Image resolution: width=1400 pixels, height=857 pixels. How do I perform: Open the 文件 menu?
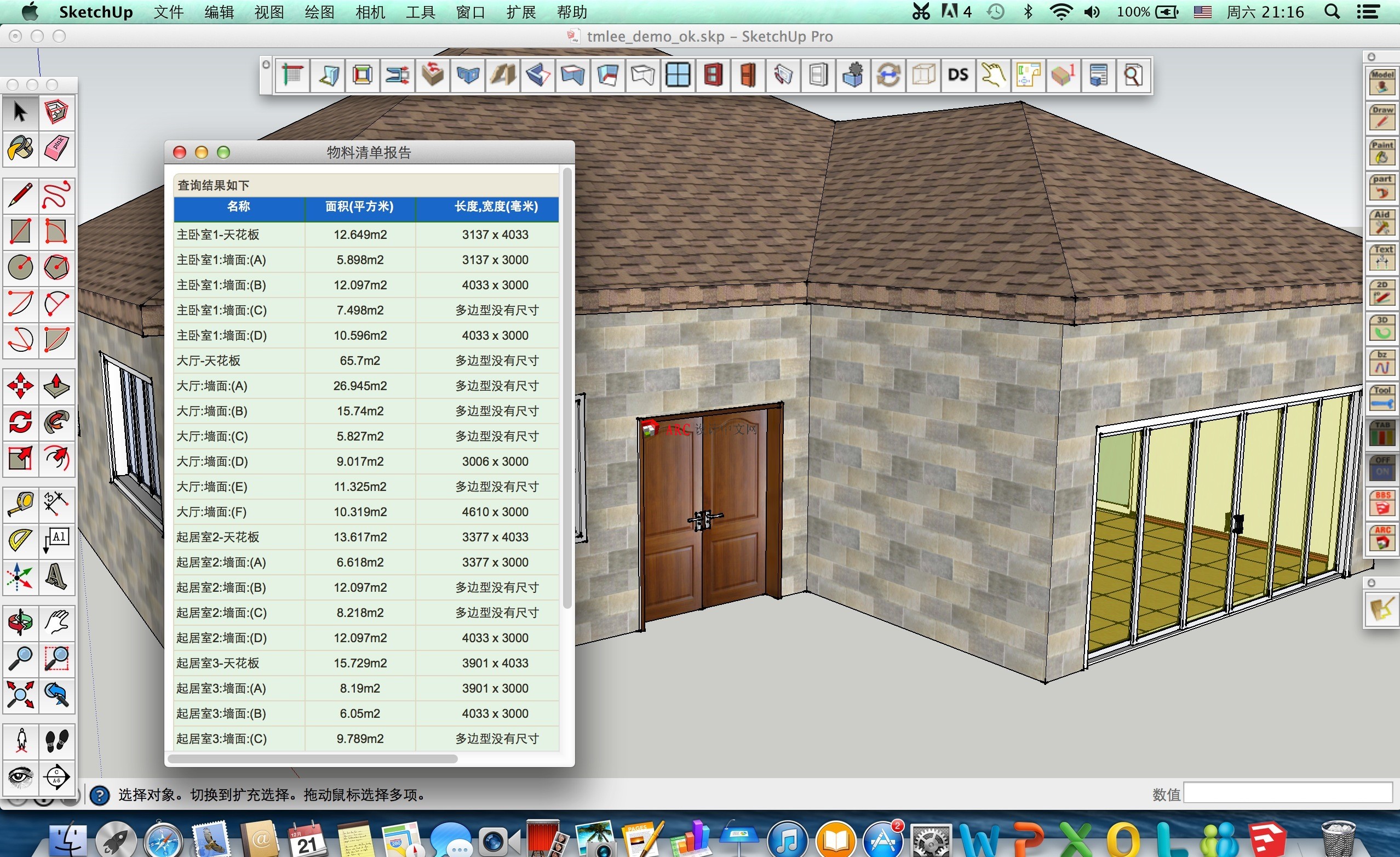(168, 12)
